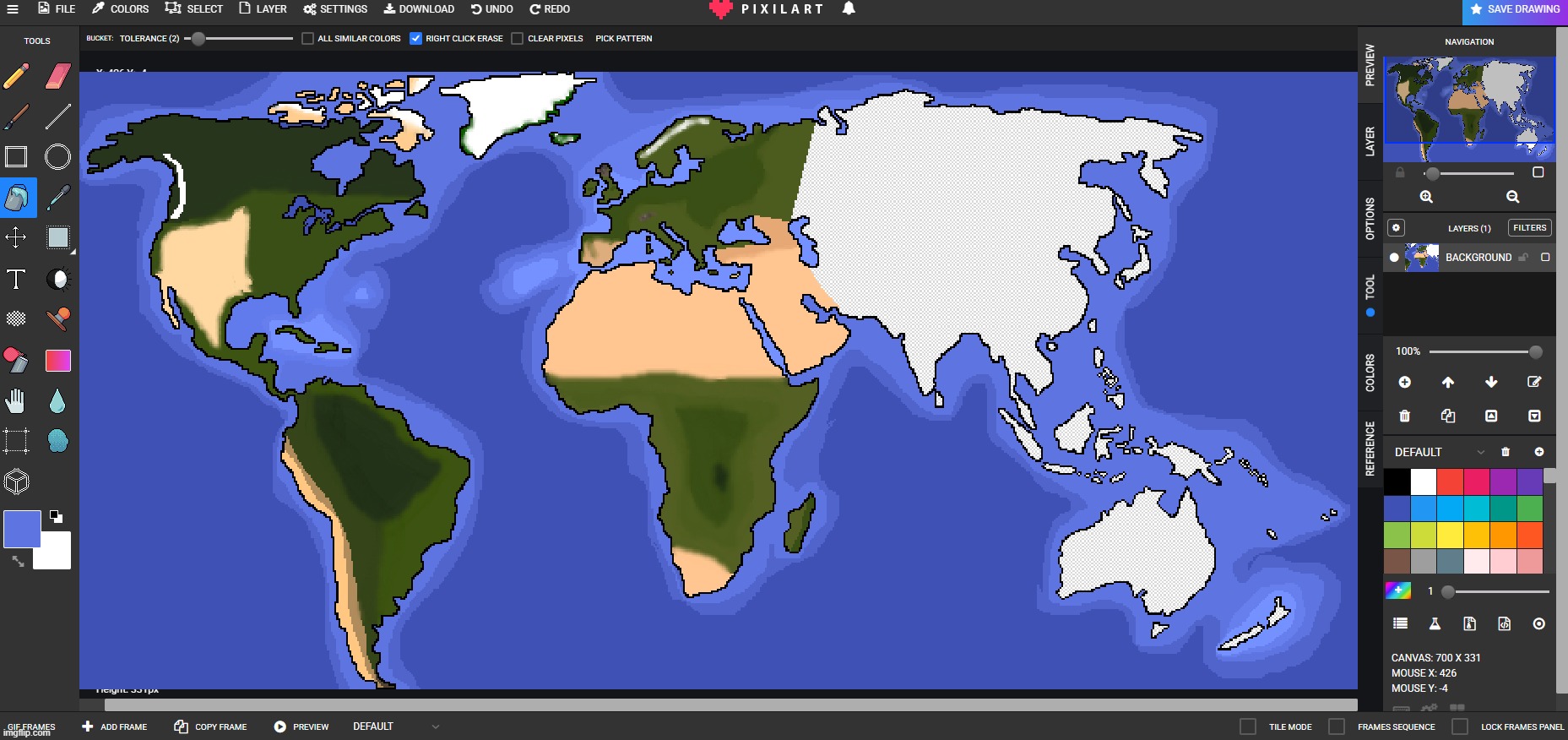
Task: Click the Save Drawing button
Action: tap(1515, 9)
